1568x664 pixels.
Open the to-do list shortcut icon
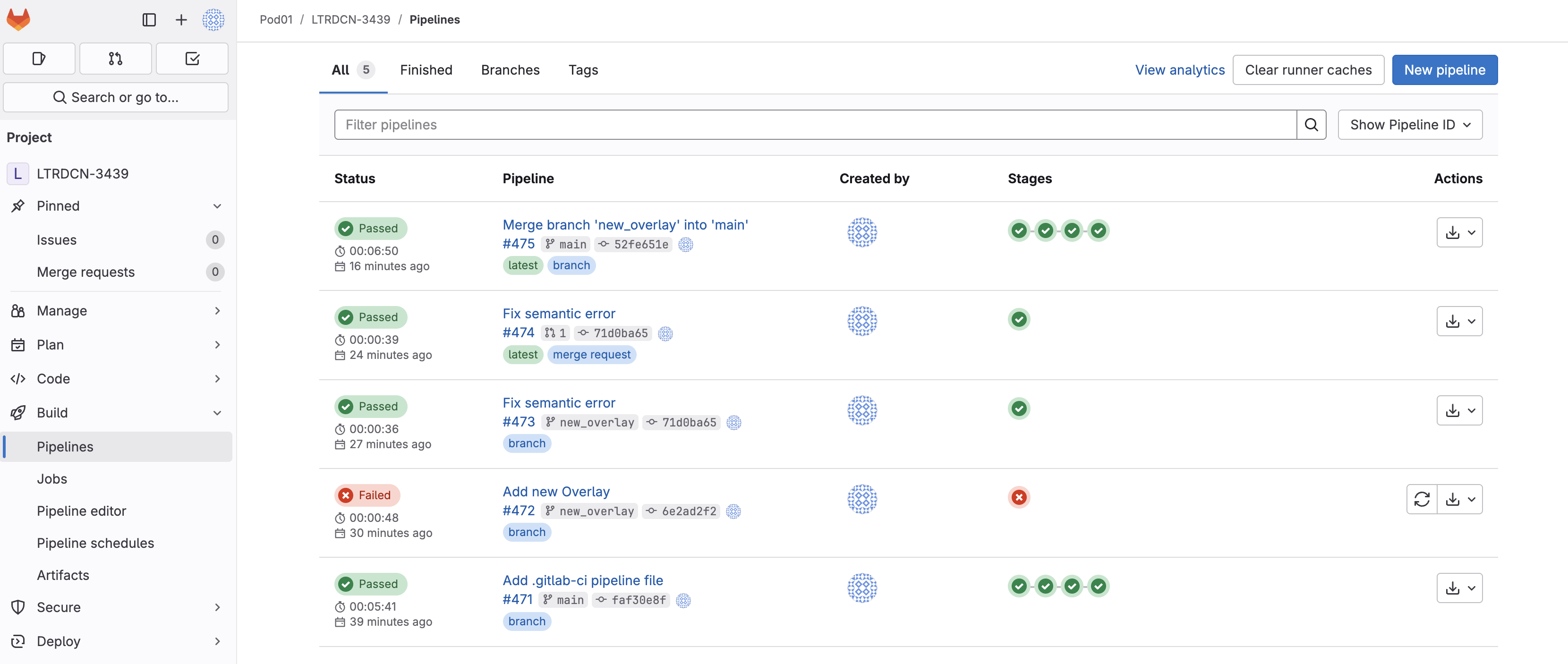pos(192,59)
